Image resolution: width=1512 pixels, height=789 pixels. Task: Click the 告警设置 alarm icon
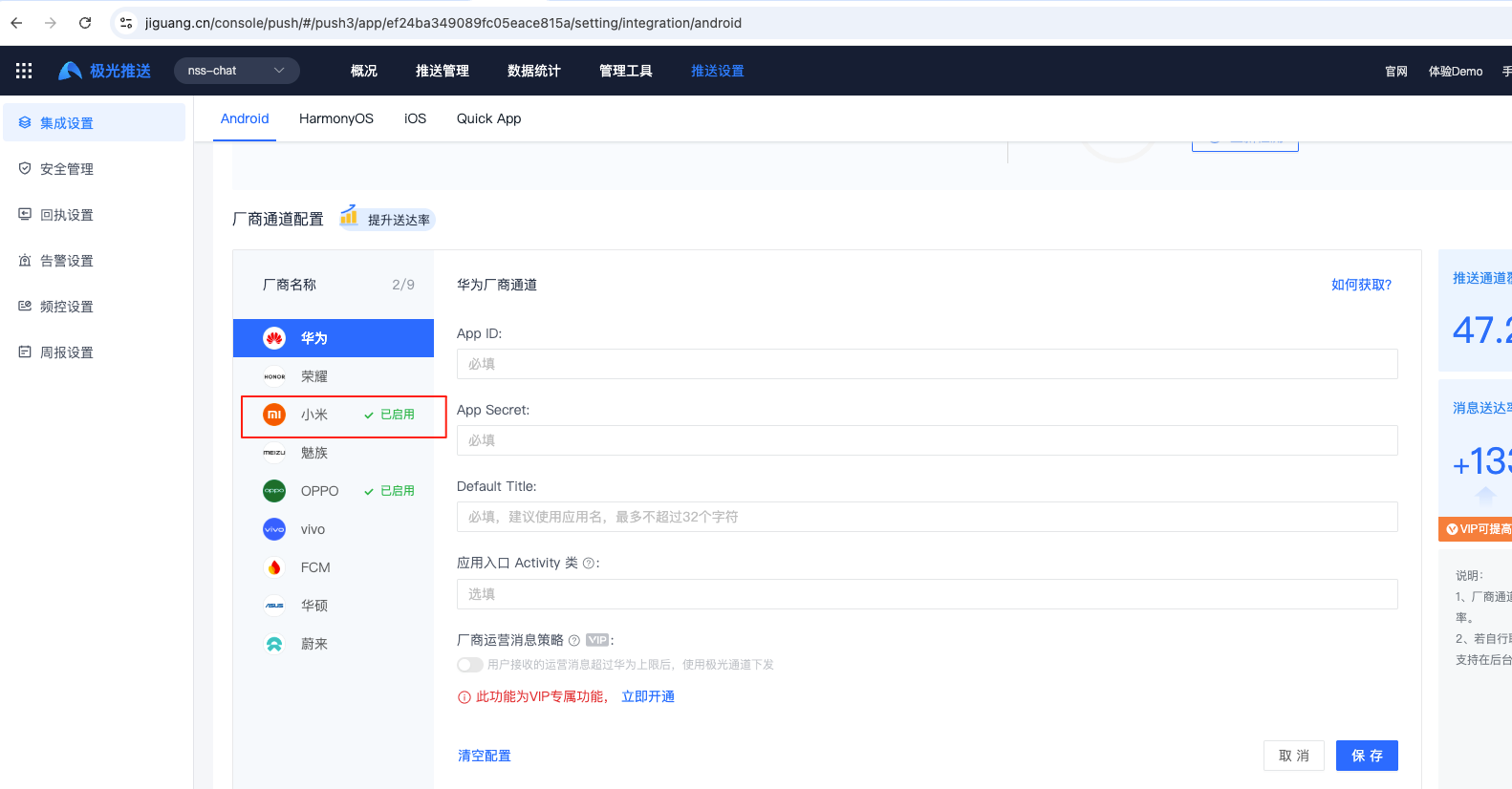25,260
